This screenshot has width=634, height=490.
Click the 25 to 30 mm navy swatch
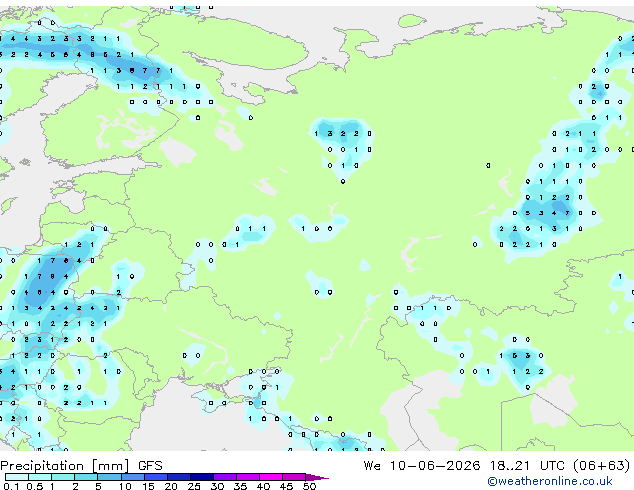[x=202, y=477]
